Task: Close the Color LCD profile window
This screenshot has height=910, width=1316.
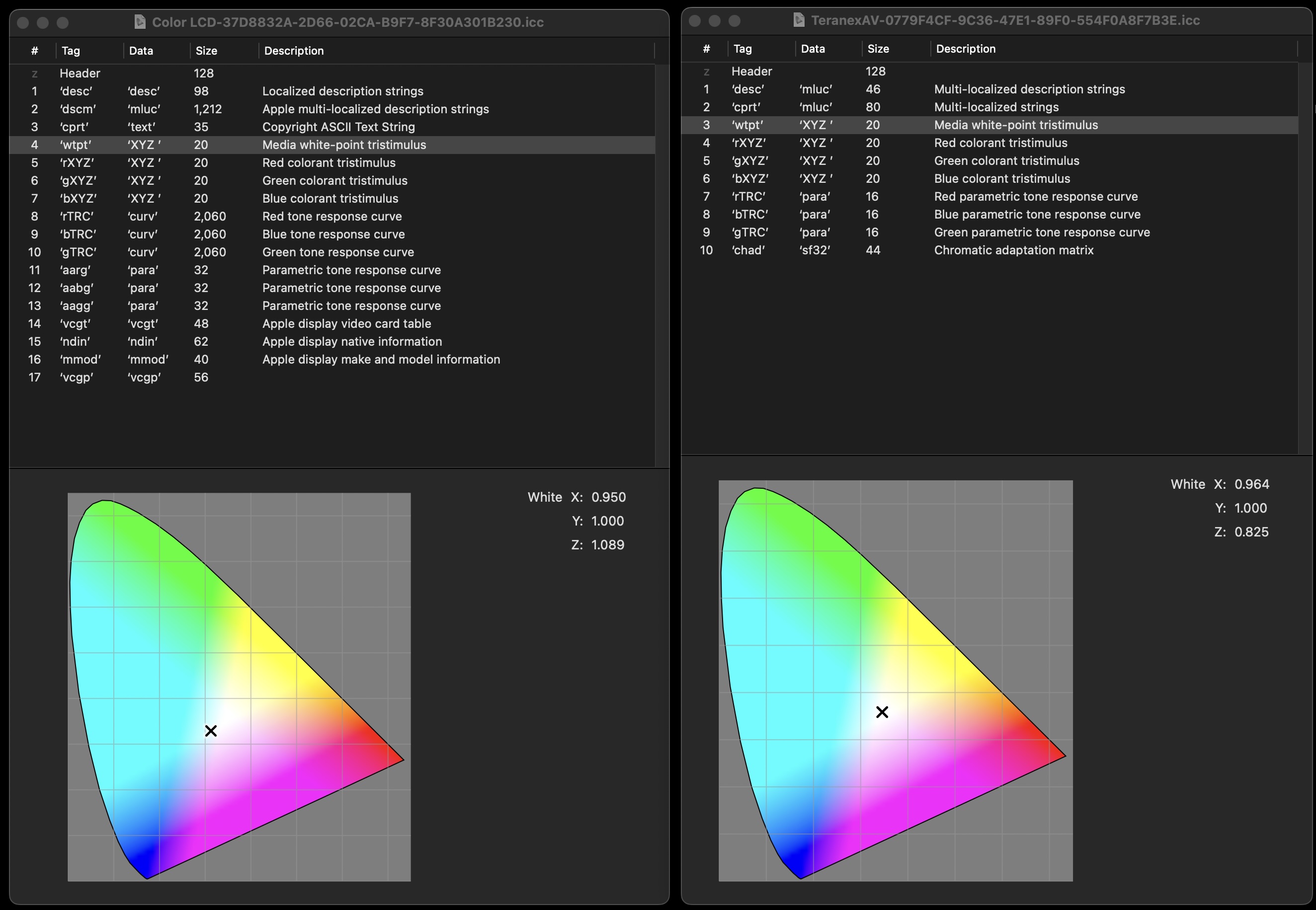Action: (x=23, y=22)
